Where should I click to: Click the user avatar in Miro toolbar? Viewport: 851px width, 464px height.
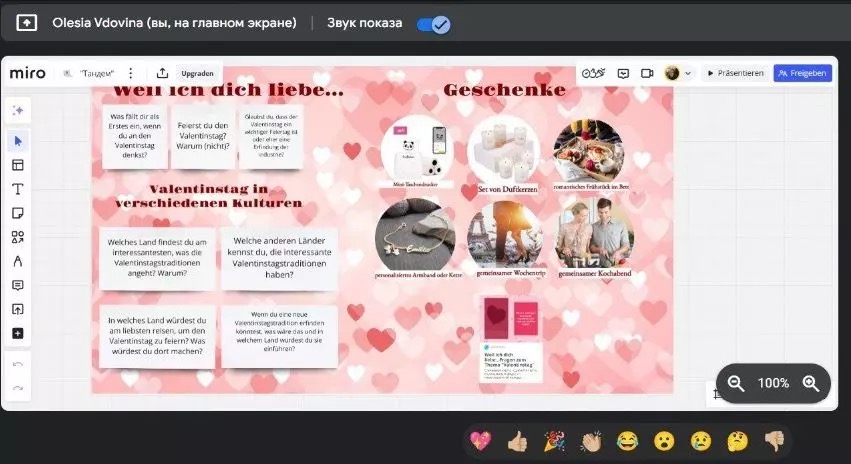pos(672,73)
